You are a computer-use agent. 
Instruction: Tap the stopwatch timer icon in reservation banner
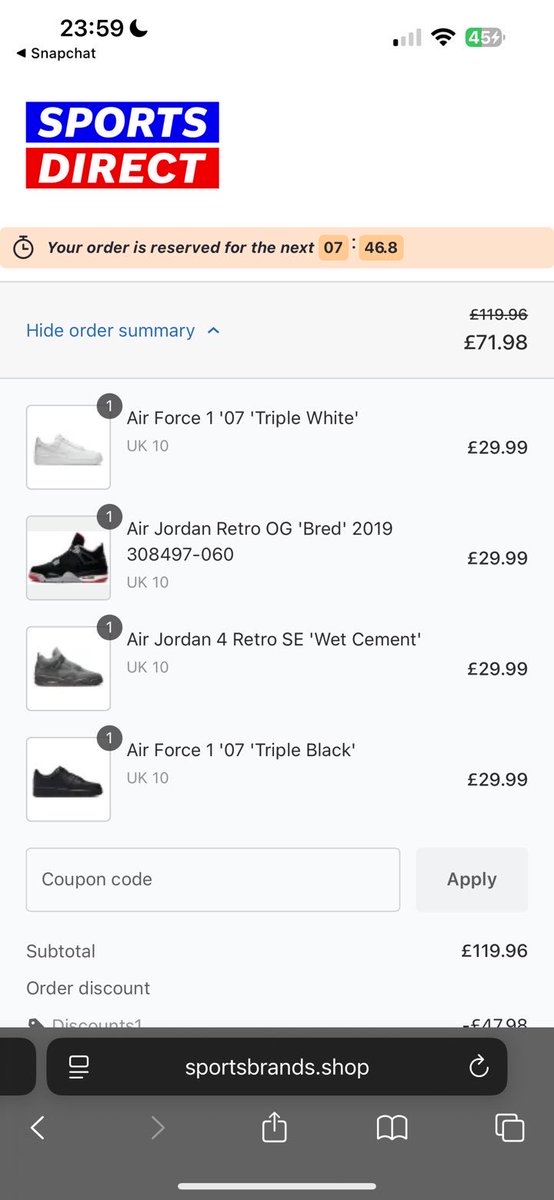click(26, 247)
